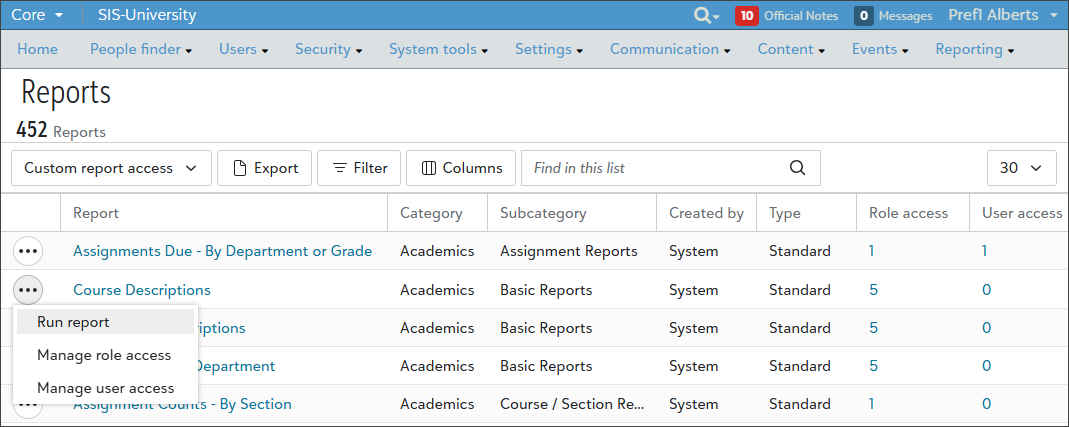
Task: Choose Manage user access menu entry
Action: pos(105,388)
